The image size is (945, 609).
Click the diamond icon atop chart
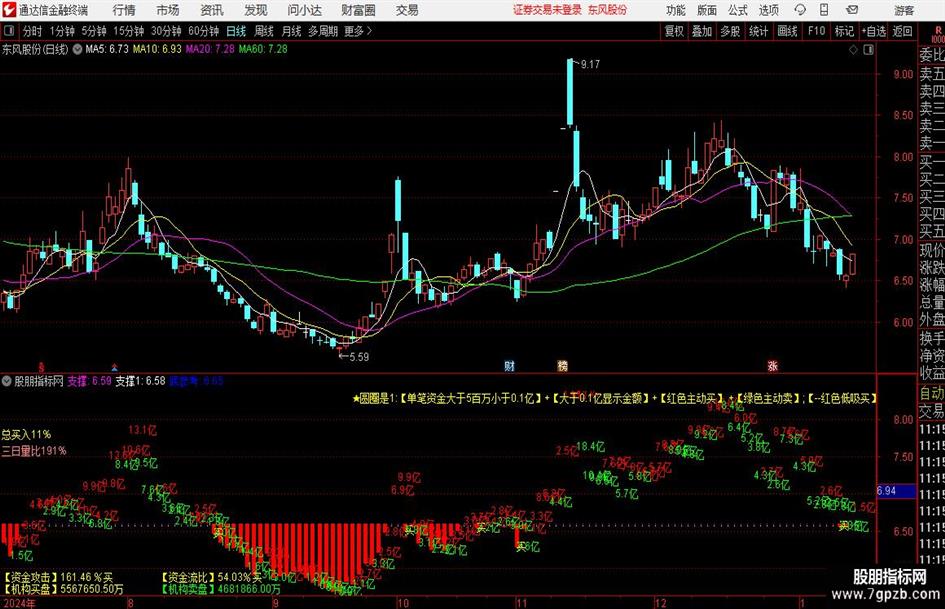coord(853,50)
